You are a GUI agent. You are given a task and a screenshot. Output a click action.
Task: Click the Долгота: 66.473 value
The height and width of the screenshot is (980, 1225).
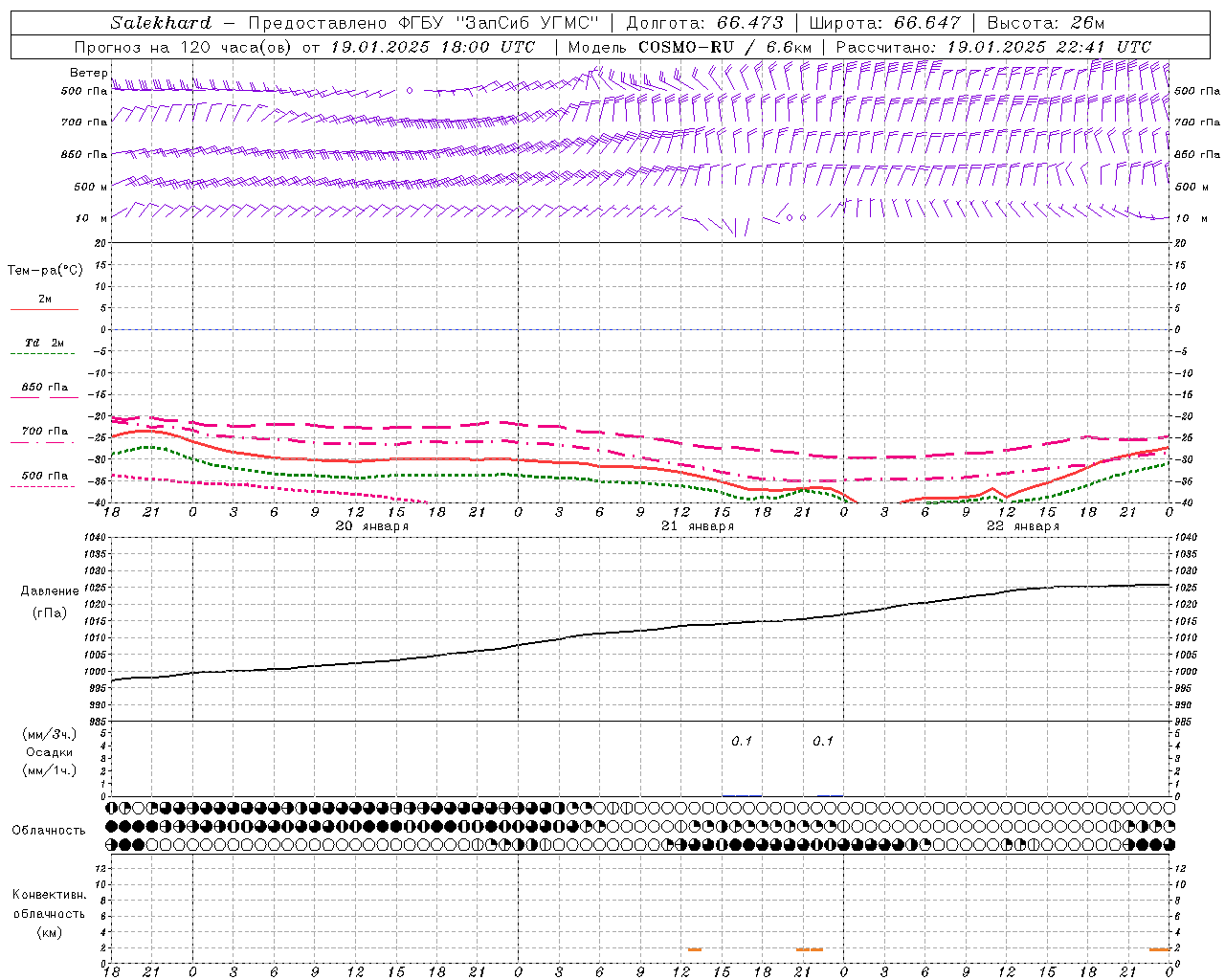(x=704, y=23)
